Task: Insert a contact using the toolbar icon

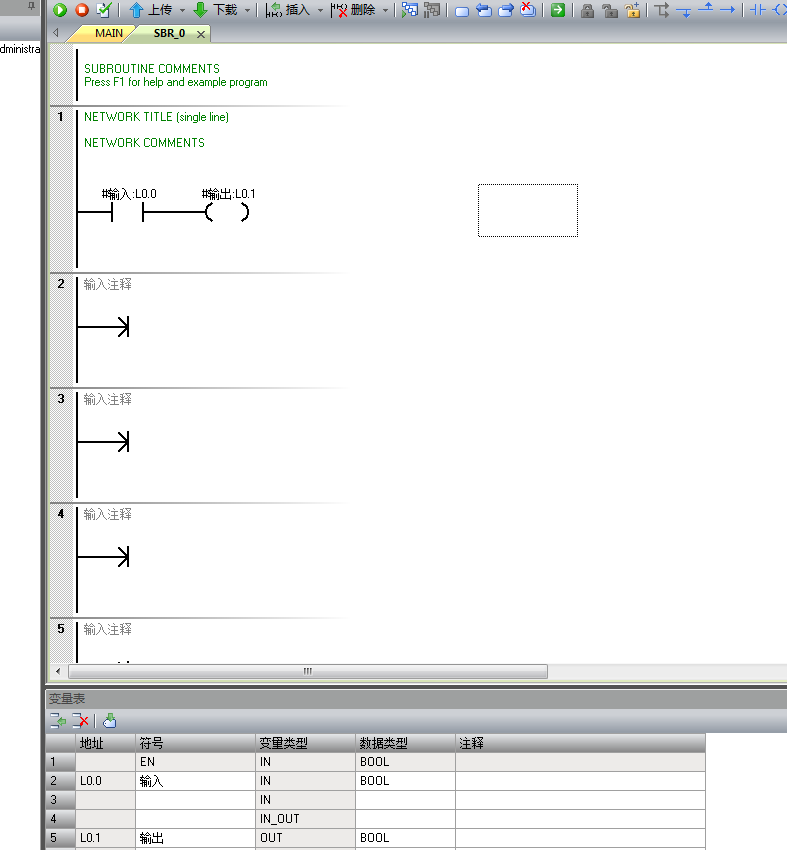Action: click(x=758, y=10)
